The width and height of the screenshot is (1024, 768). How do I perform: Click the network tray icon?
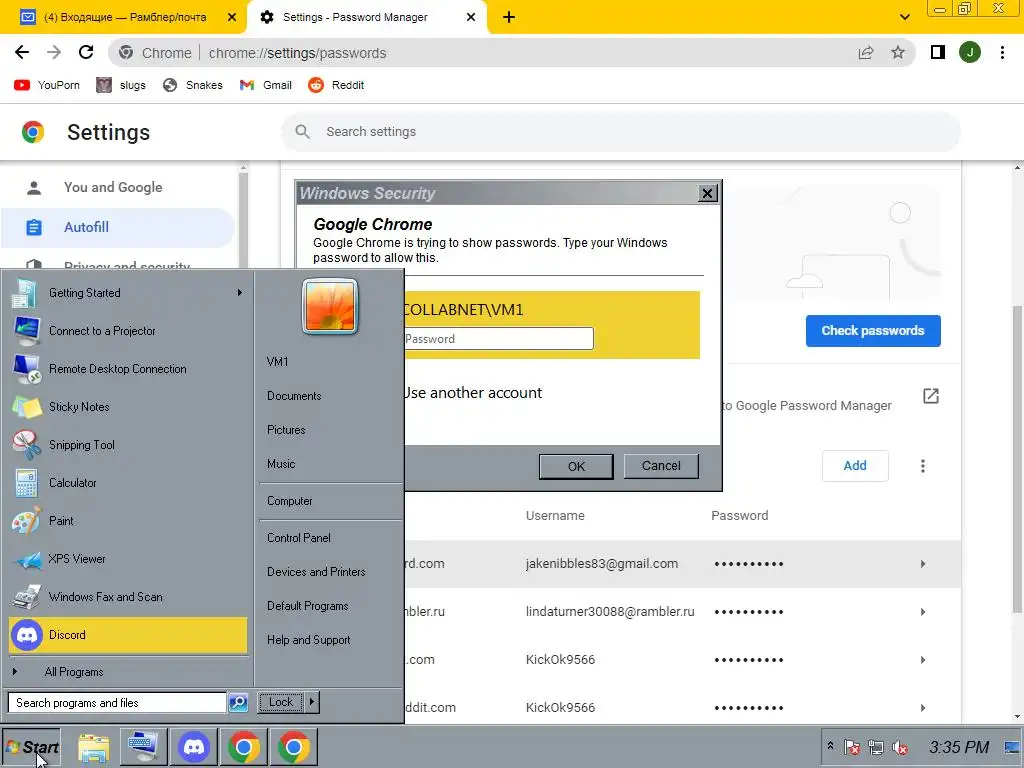pos(876,747)
